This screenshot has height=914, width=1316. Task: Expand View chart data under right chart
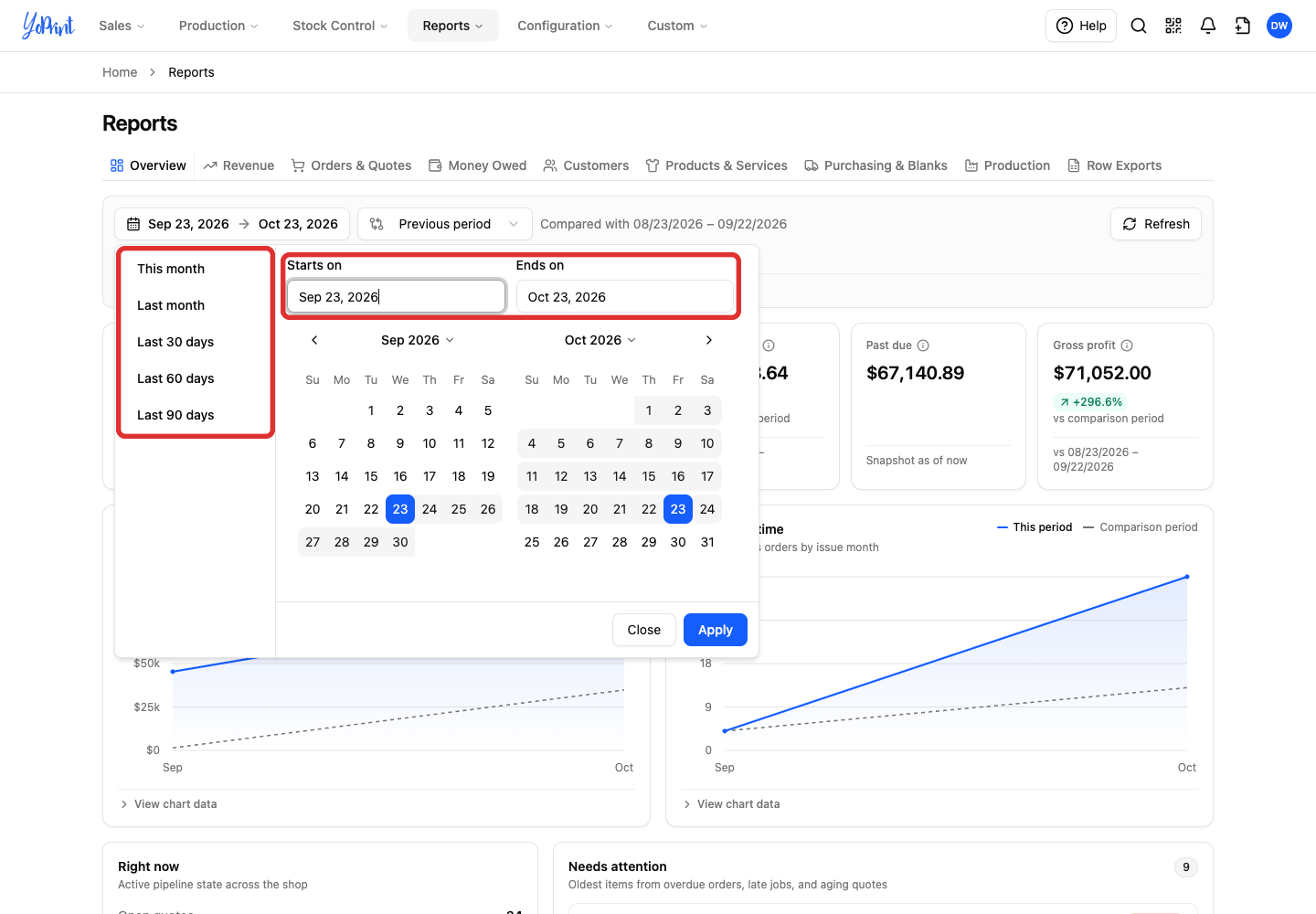(x=732, y=804)
